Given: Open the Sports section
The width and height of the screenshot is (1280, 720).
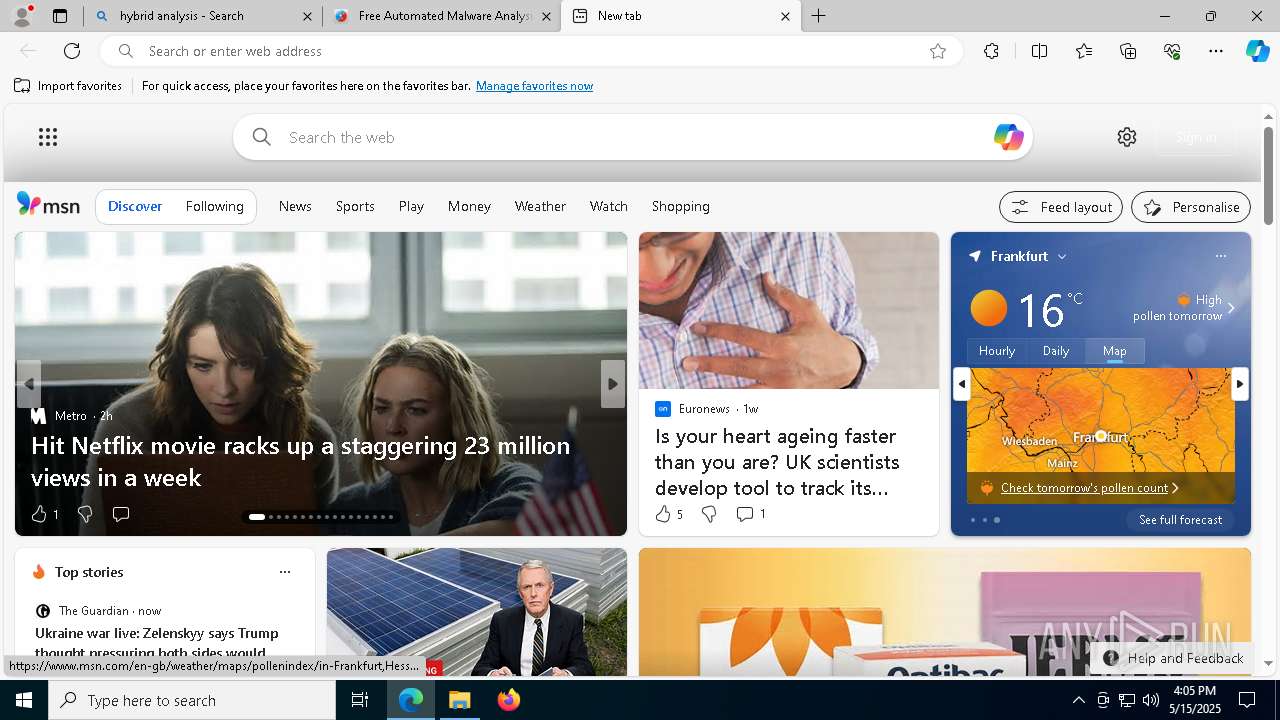Looking at the screenshot, I should click(355, 206).
